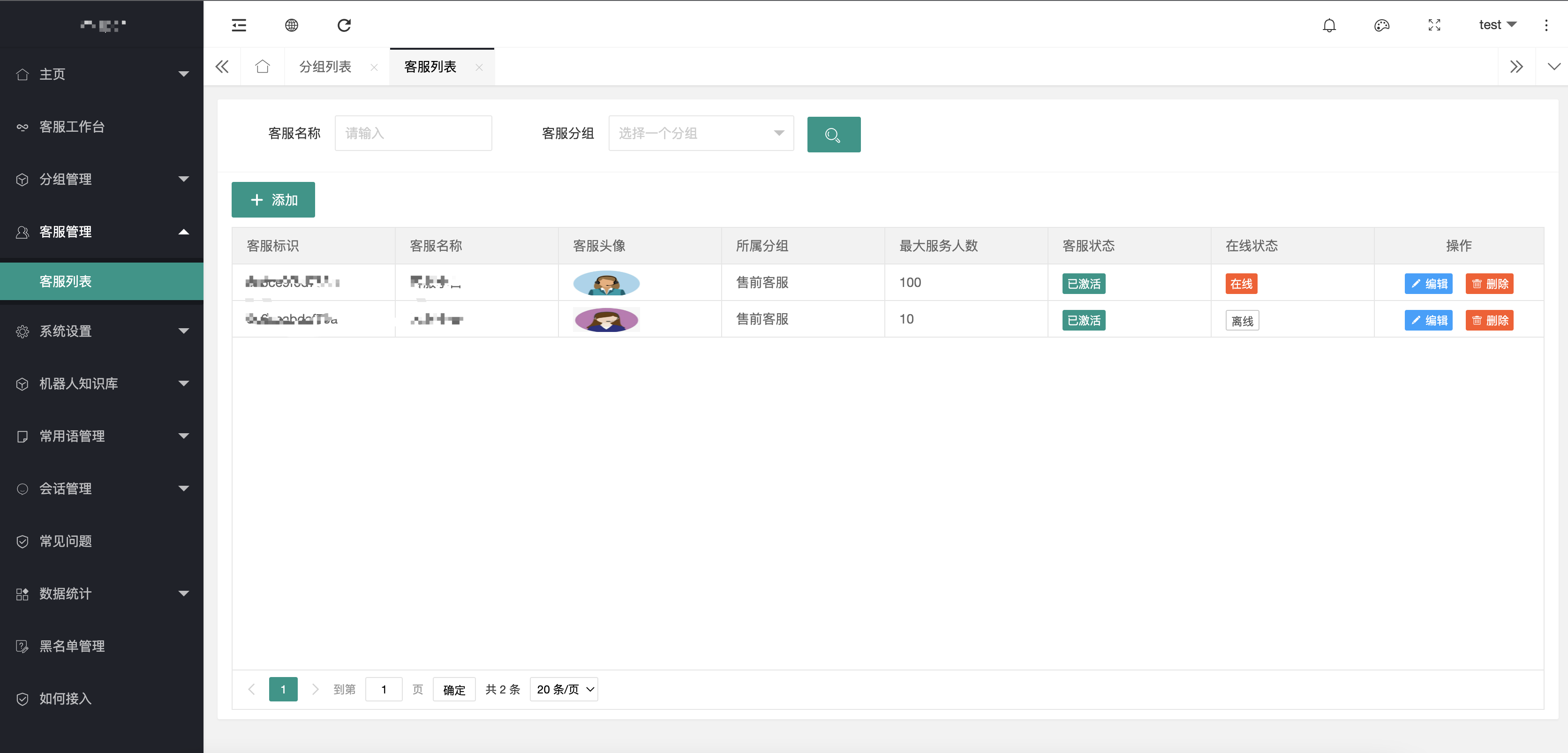Collapse the sidebar with the menu fold icon
Image resolution: width=1568 pixels, height=753 pixels.
click(x=239, y=25)
